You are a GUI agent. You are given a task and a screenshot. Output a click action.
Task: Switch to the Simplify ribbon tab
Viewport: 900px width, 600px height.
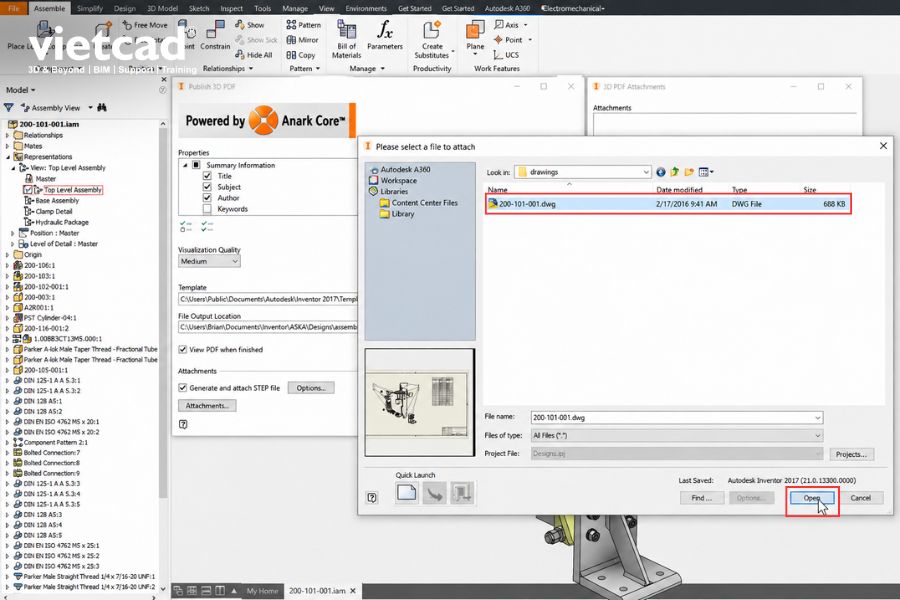point(90,8)
